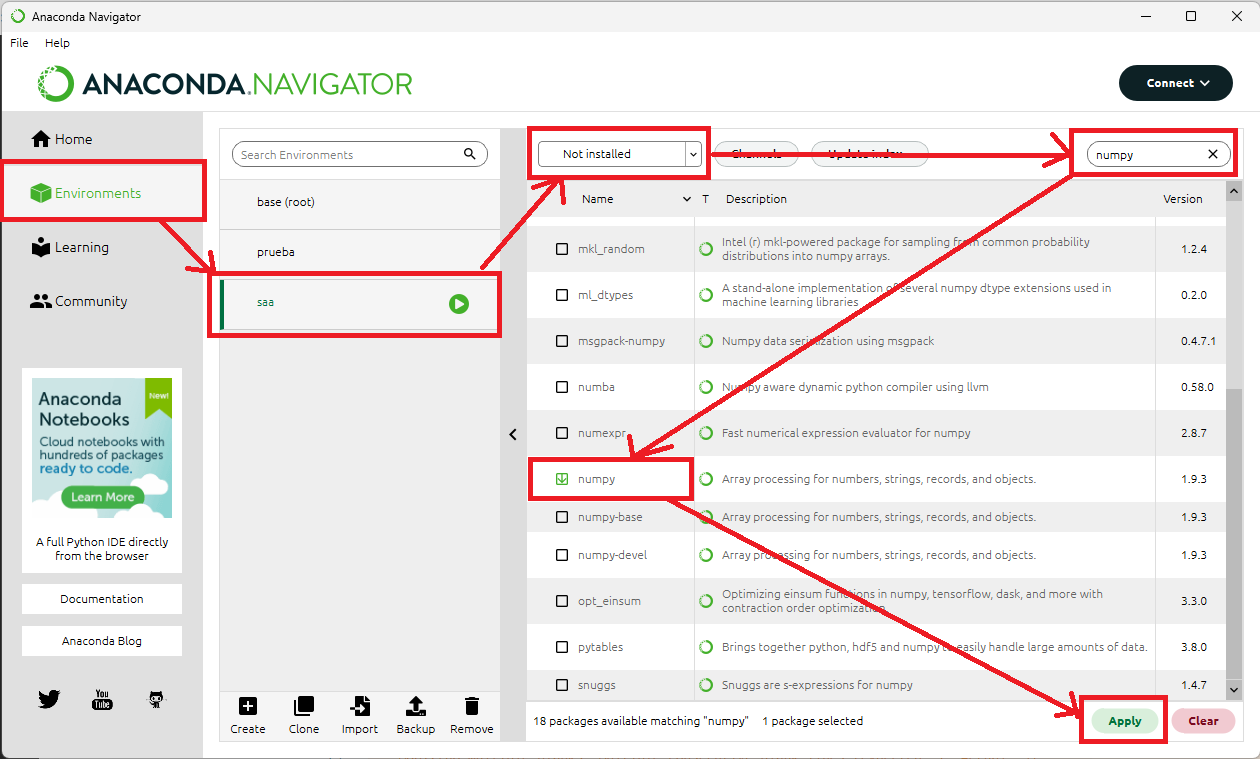Screen dimensions: 1260x759
Task: Open the Twitter icon link
Action: 49,699
